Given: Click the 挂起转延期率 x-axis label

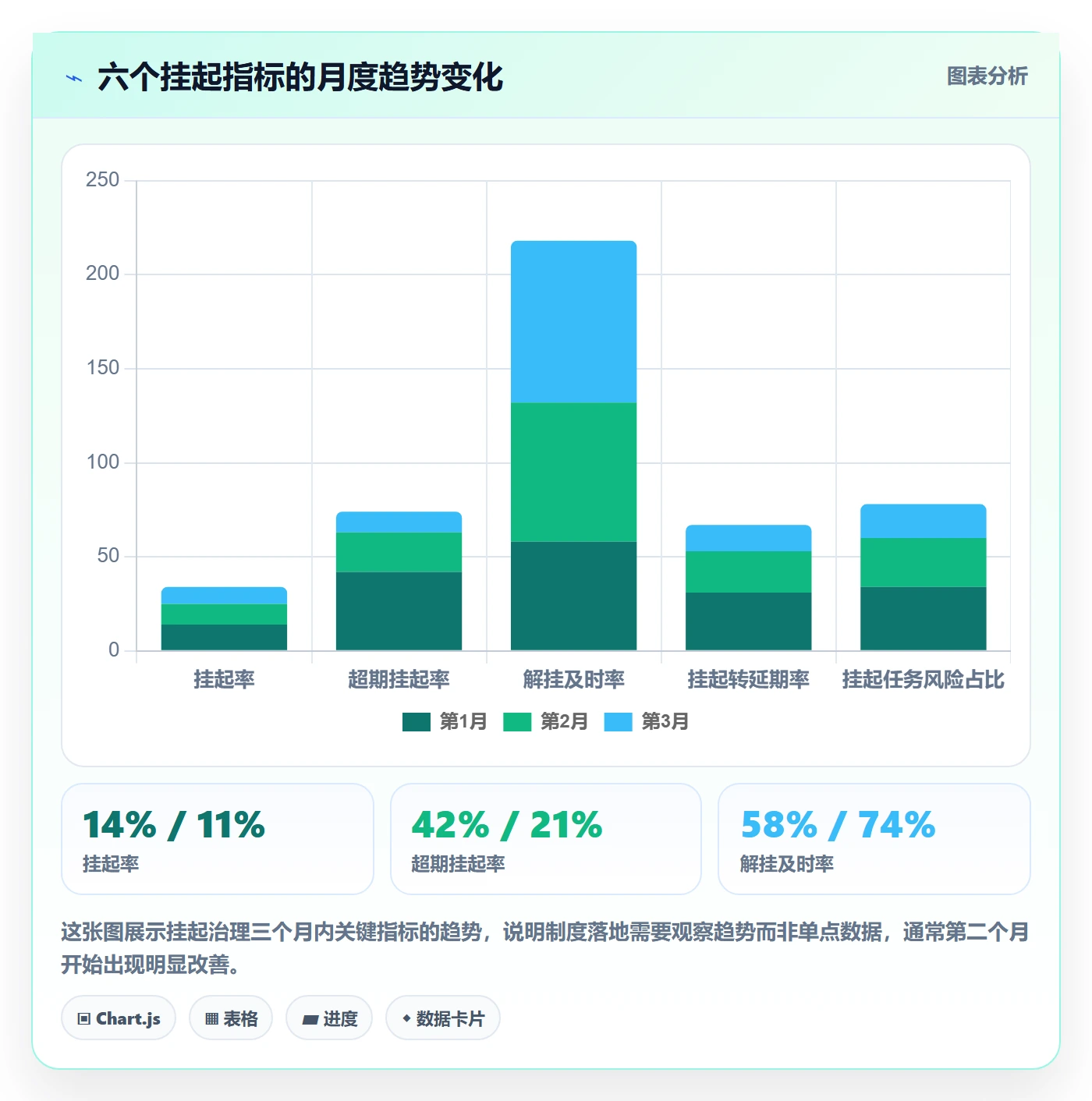Looking at the screenshot, I should coord(749,680).
